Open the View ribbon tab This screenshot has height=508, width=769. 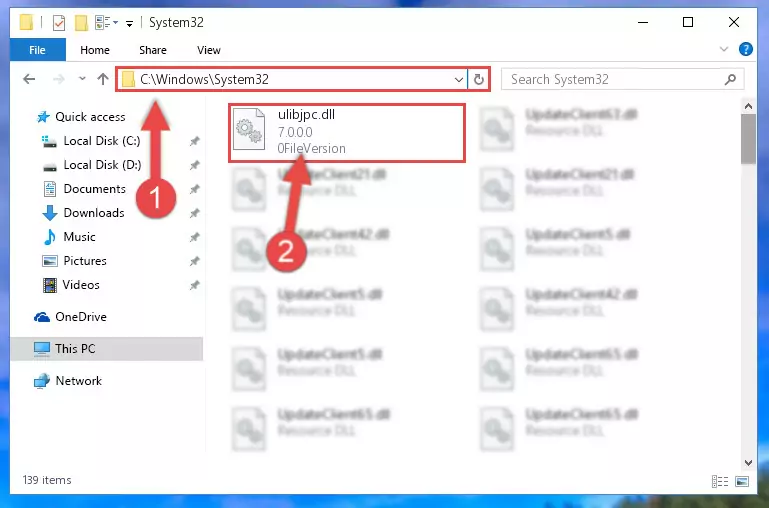tap(208, 50)
